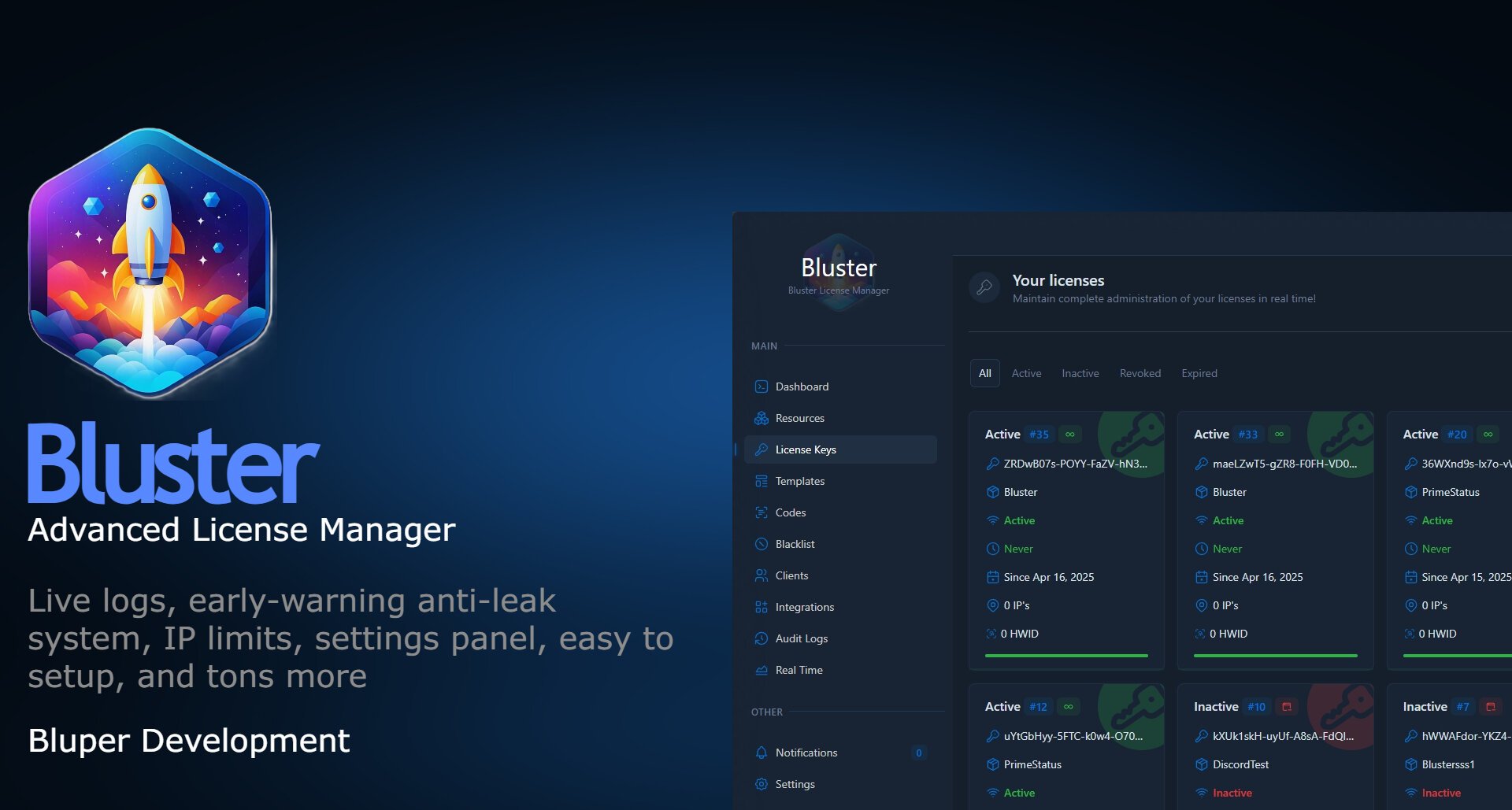Click the notifications count badge
Screen dimensions: 1512x810
click(918, 753)
